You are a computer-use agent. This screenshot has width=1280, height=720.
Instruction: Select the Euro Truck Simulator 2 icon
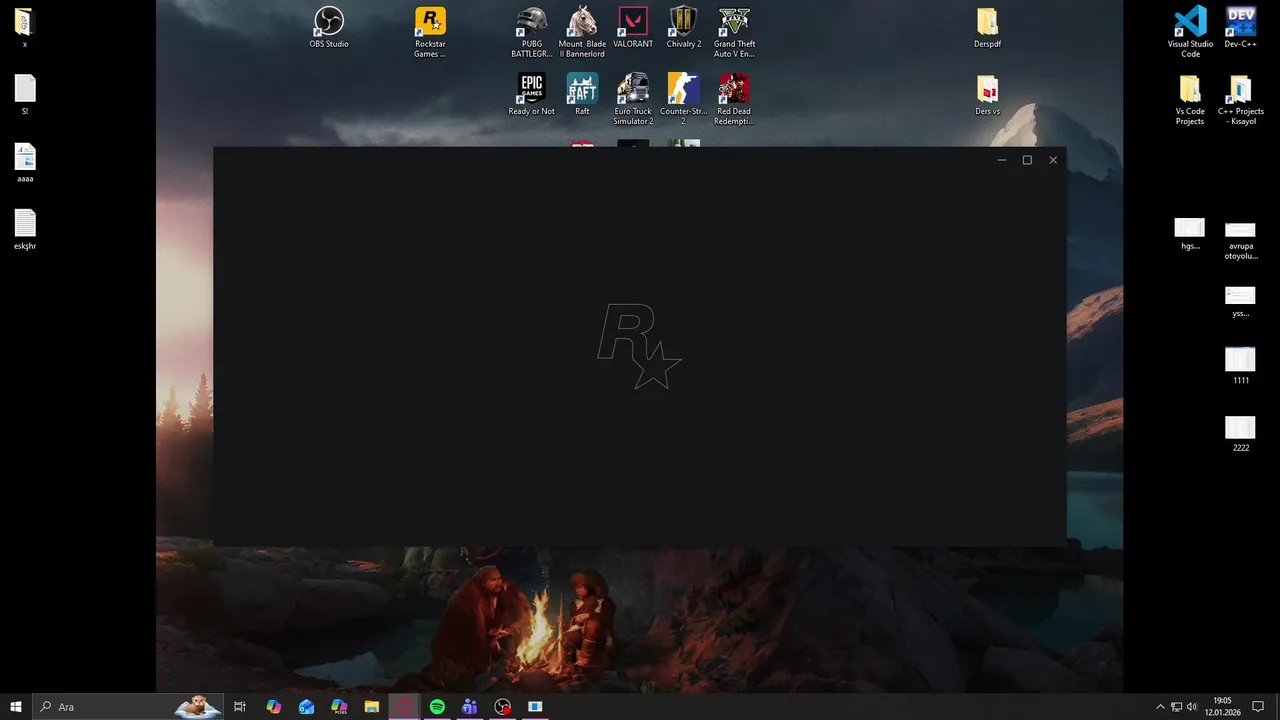pos(633,99)
